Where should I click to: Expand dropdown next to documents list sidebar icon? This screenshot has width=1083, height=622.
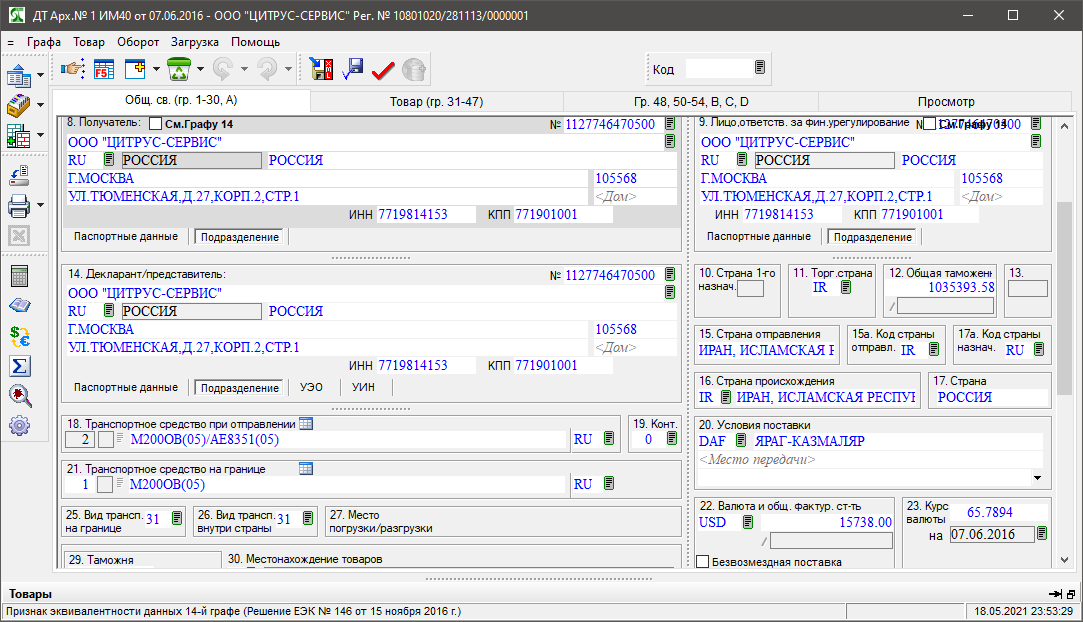click(40, 75)
